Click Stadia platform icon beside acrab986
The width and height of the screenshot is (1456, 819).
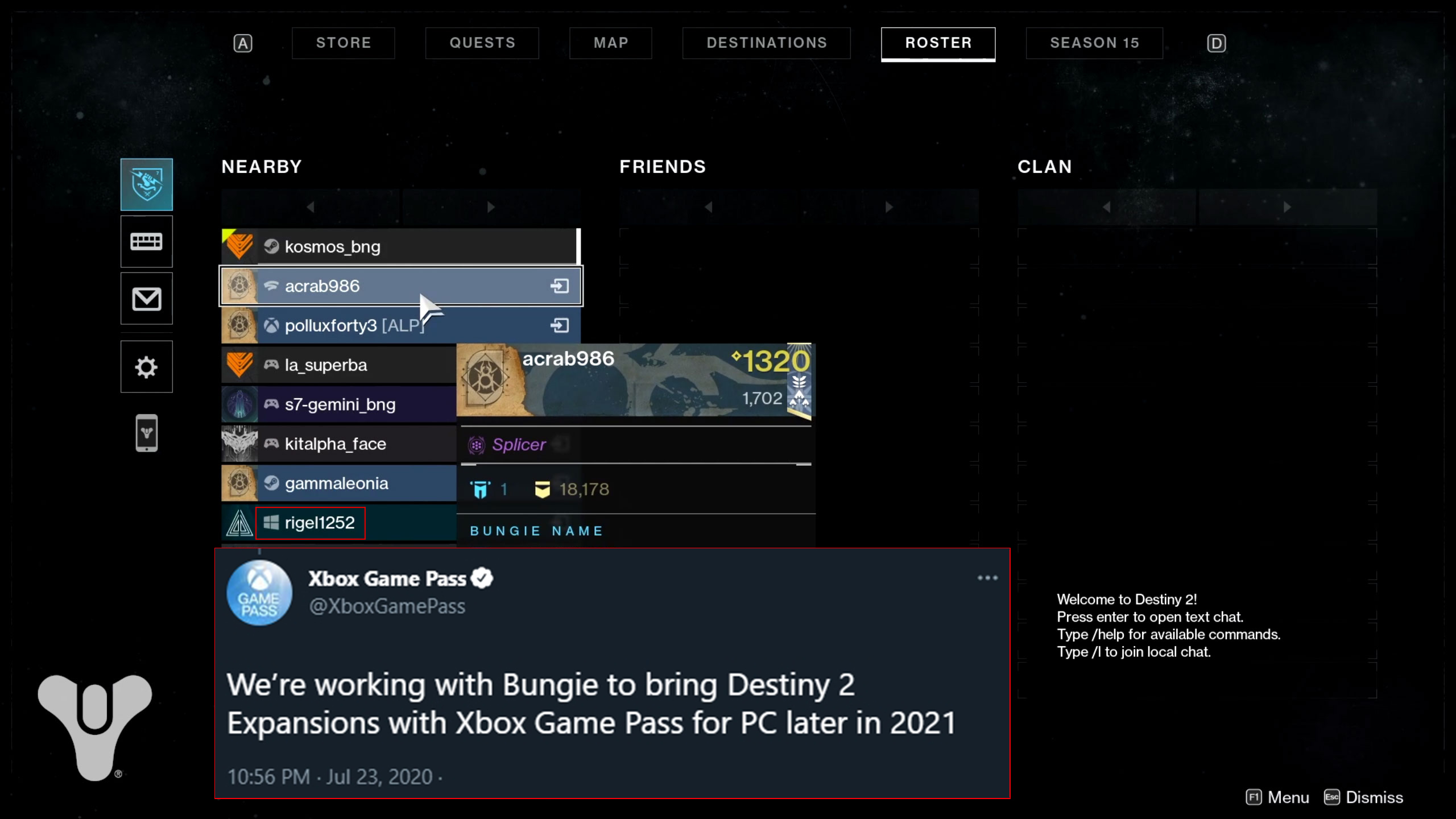tap(271, 286)
